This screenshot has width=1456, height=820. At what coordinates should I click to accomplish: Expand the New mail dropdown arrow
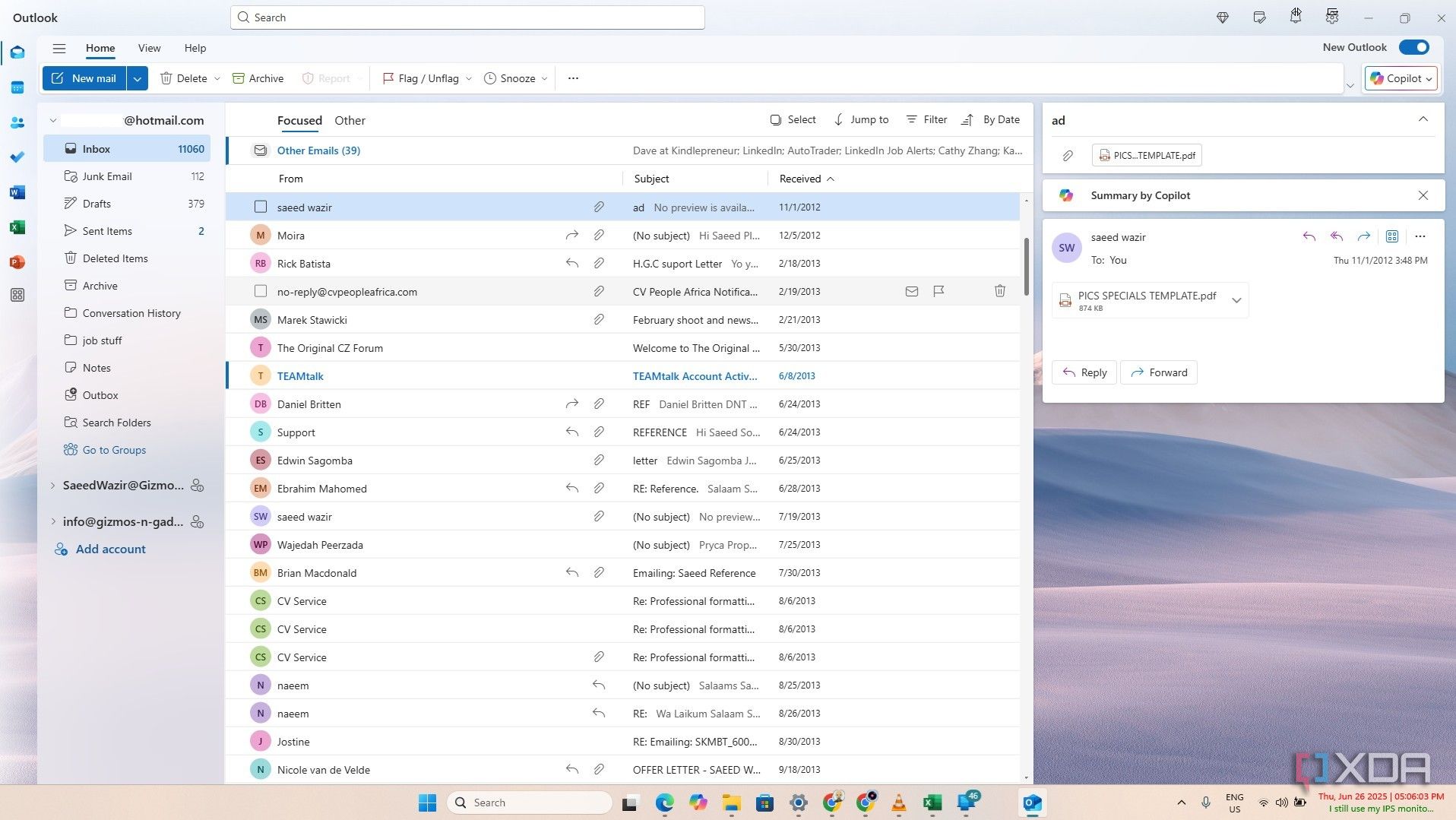click(138, 78)
